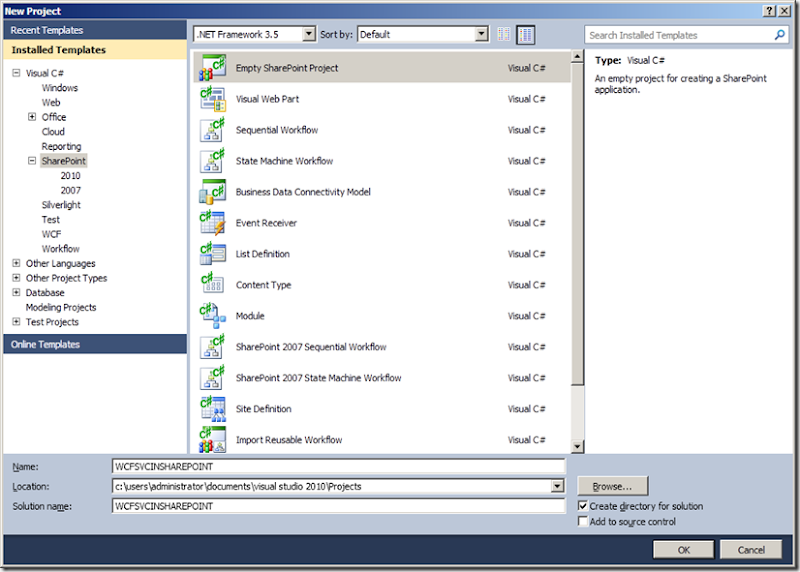Open the Recent Templates section
Viewport: 800px width, 572px height.
point(95,30)
